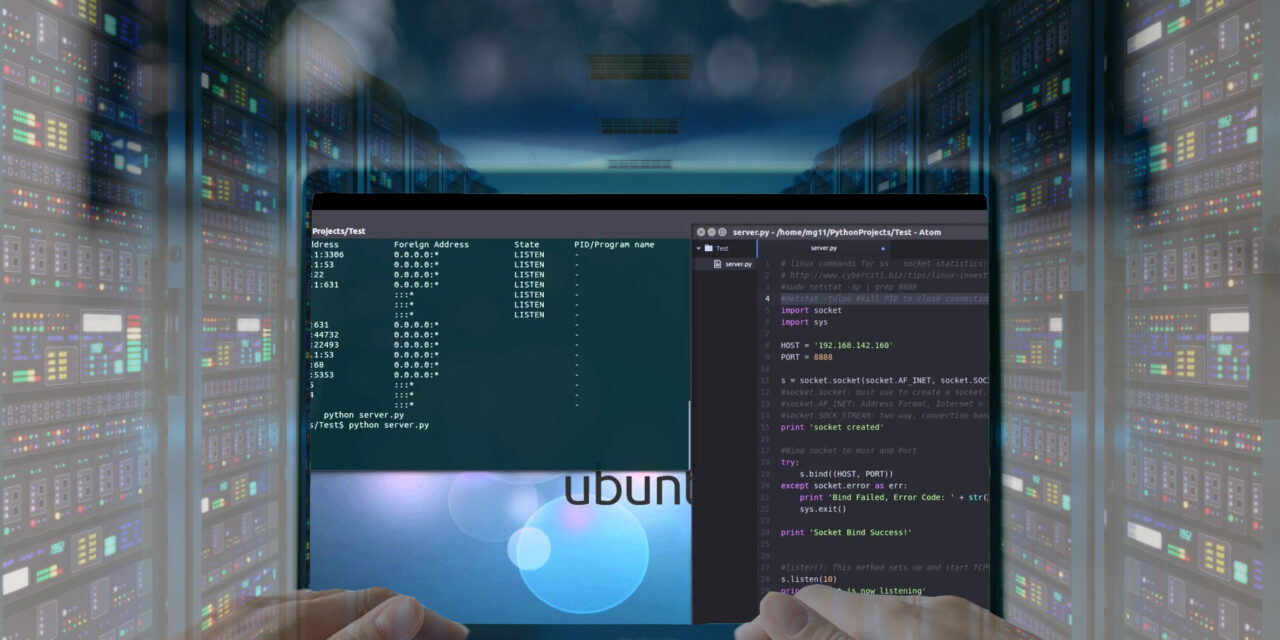
Task: Click the Atom window maximize button
Action: pos(722,232)
